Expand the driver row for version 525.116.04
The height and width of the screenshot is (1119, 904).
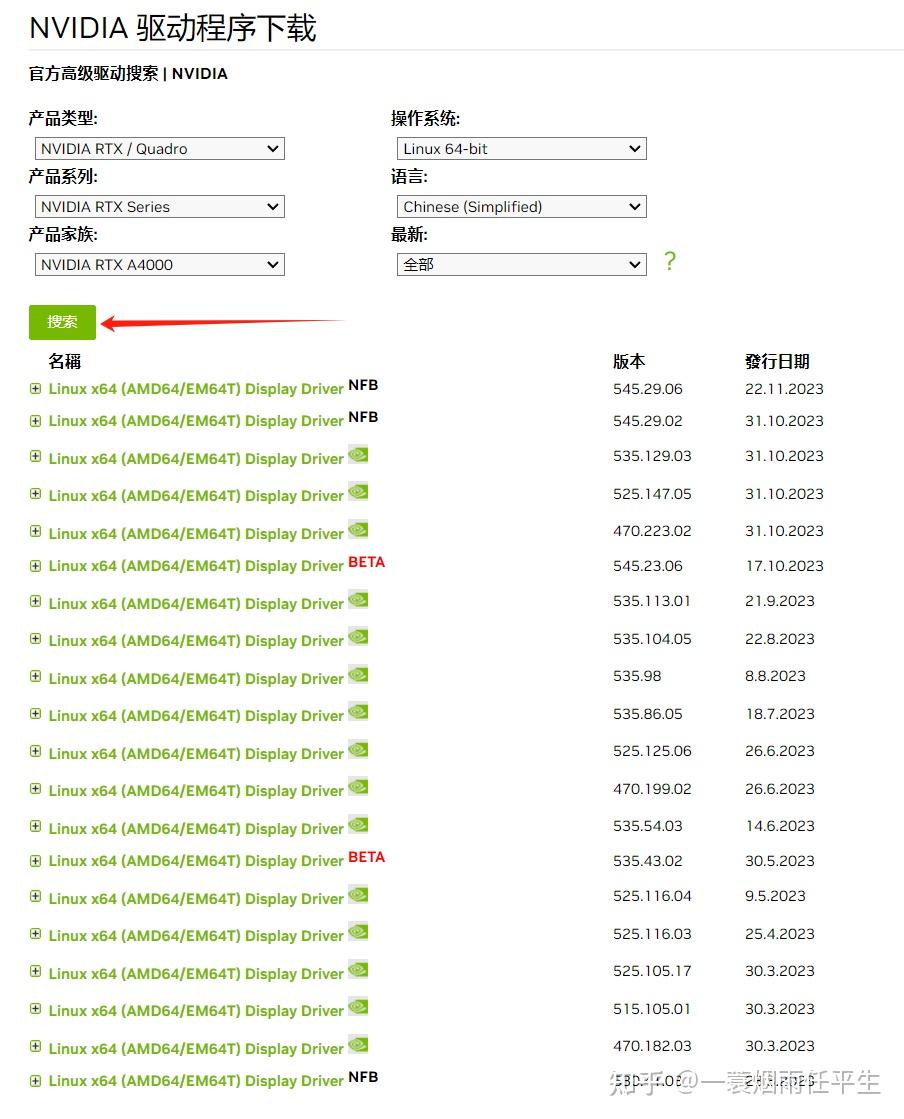[x=36, y=896]
